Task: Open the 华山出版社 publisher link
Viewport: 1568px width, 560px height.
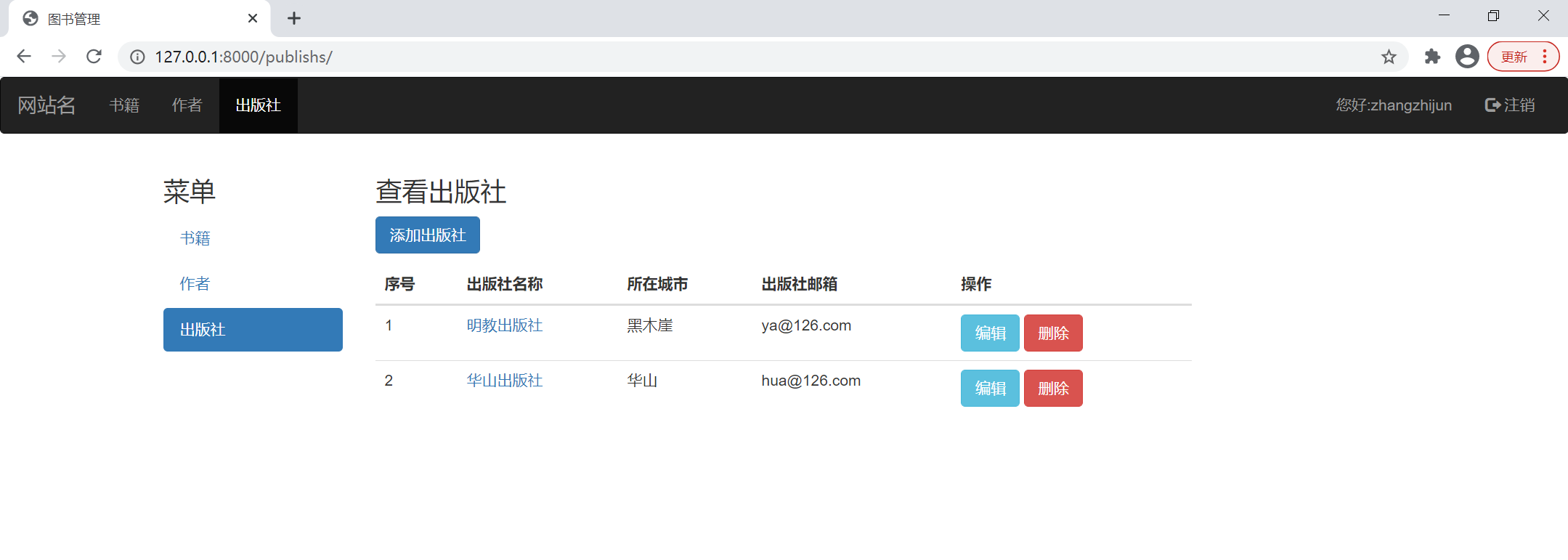Action: tap(505, 381)
